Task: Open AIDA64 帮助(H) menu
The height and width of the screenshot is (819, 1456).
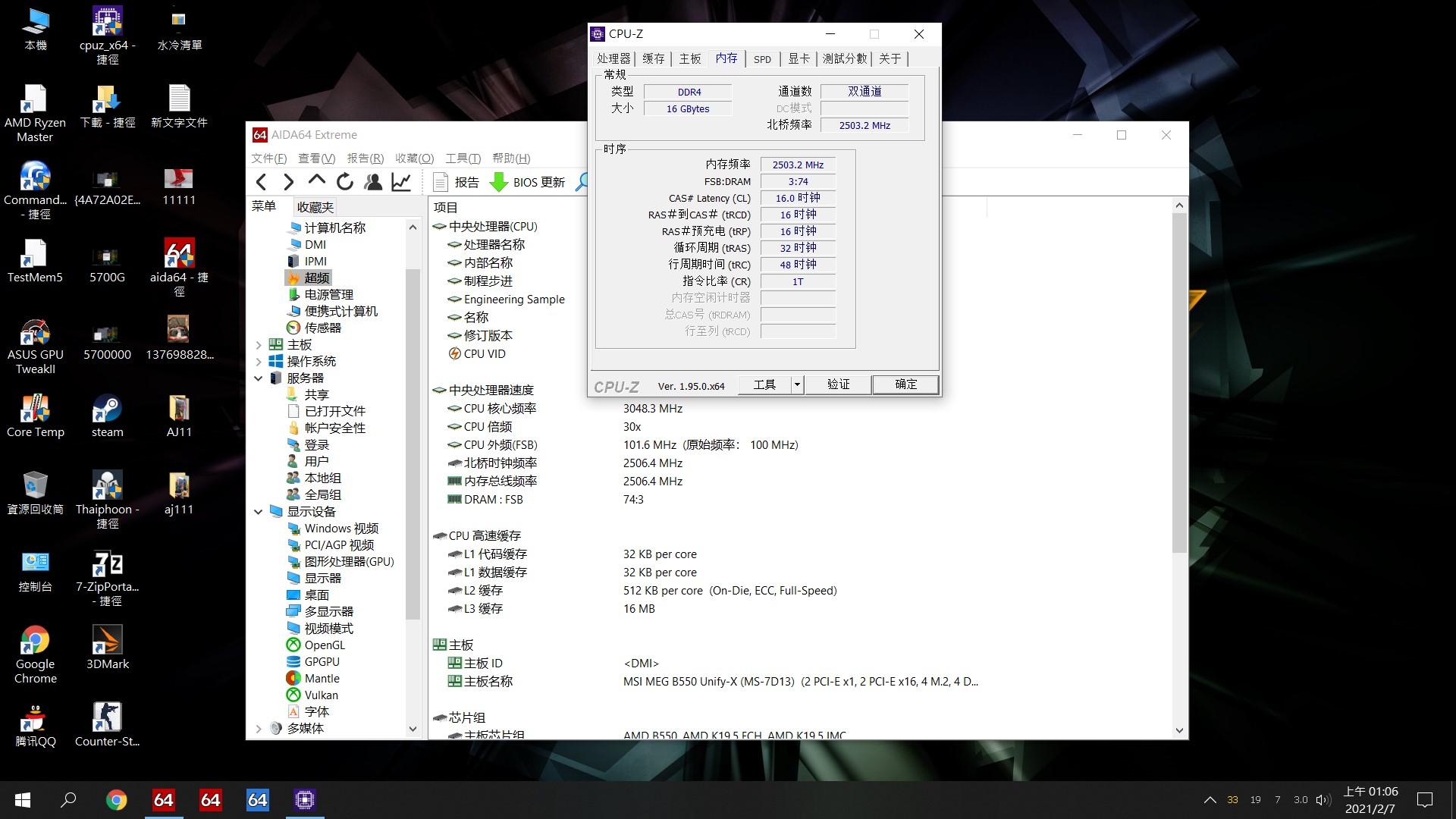Action: (511, 158)
